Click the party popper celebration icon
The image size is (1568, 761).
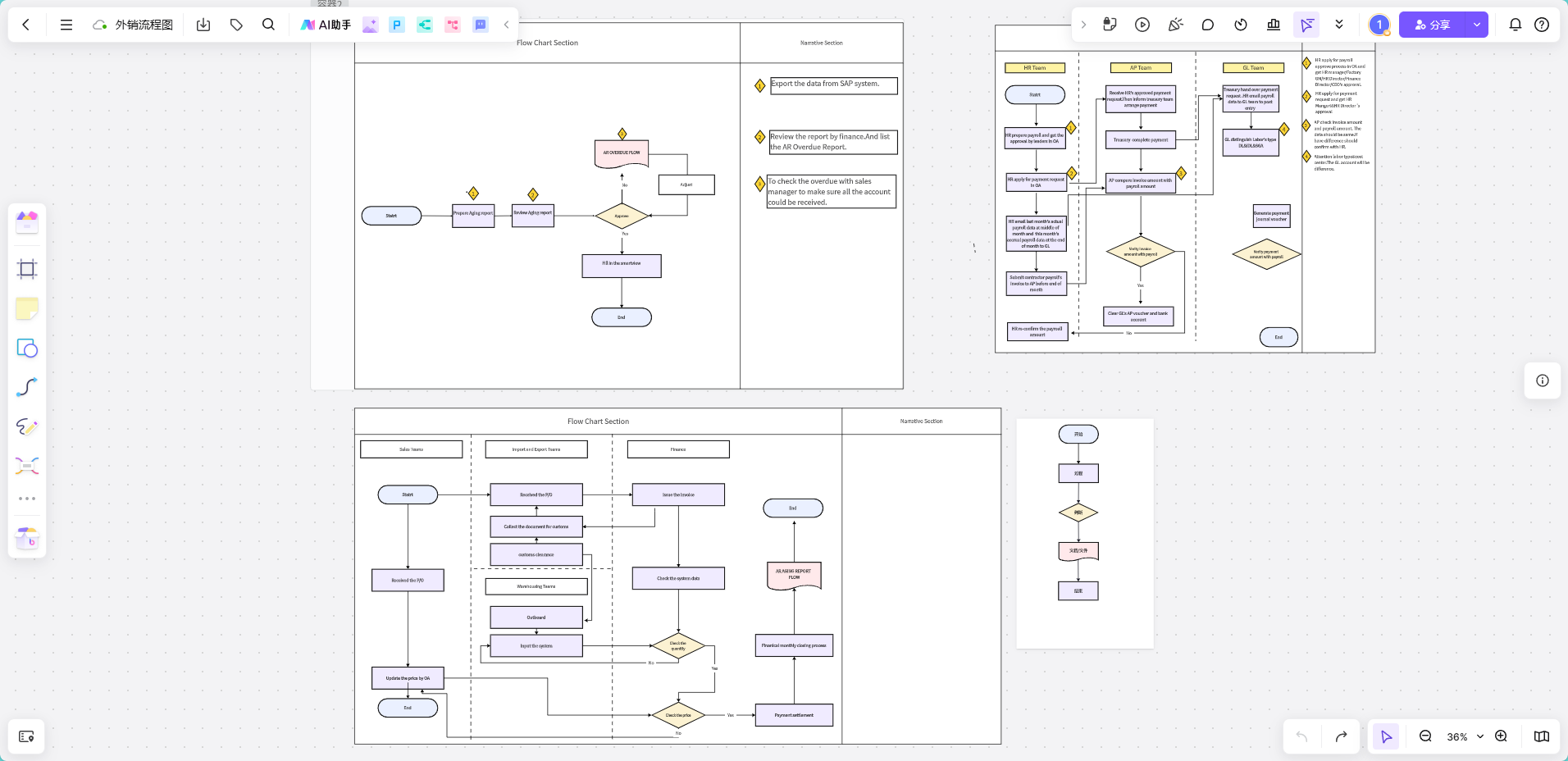pyautogui.click(x=1175, y=25)
